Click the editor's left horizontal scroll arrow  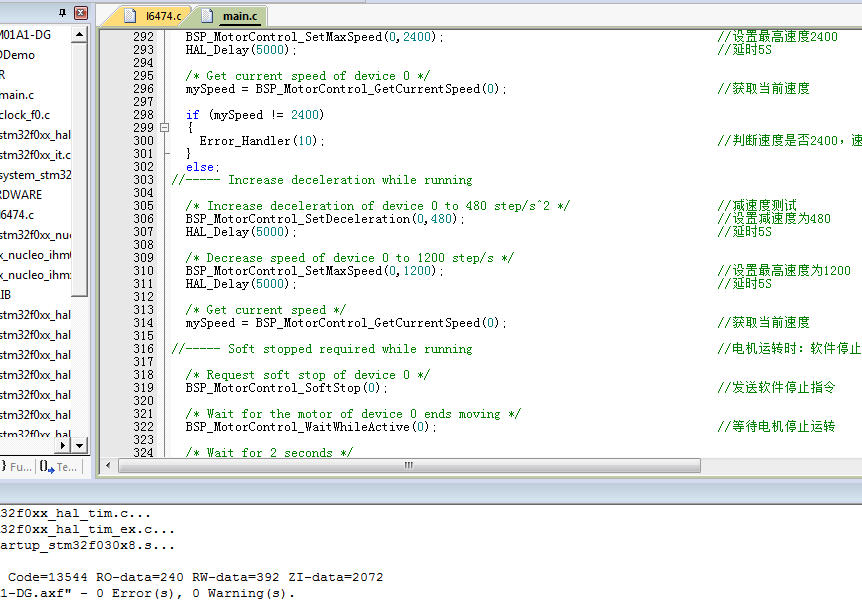pyautogui.click(x=108, y=466)
